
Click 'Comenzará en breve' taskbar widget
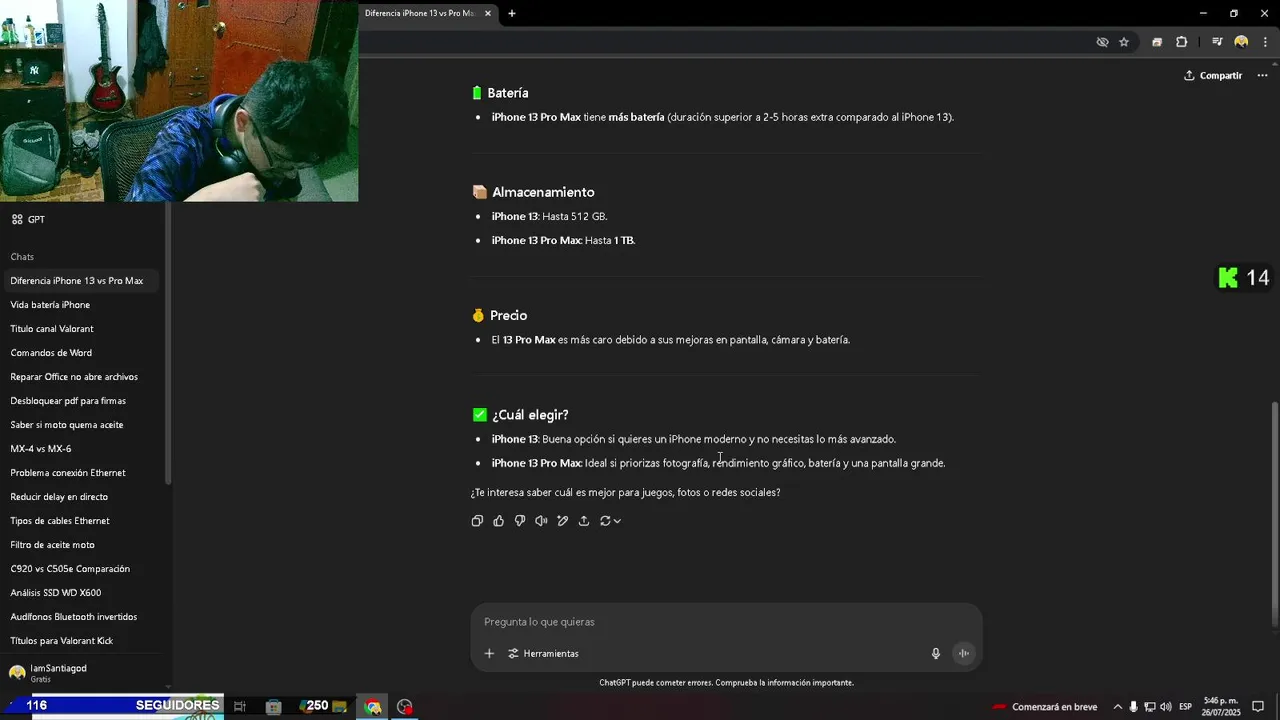[x=1045, y=707]
